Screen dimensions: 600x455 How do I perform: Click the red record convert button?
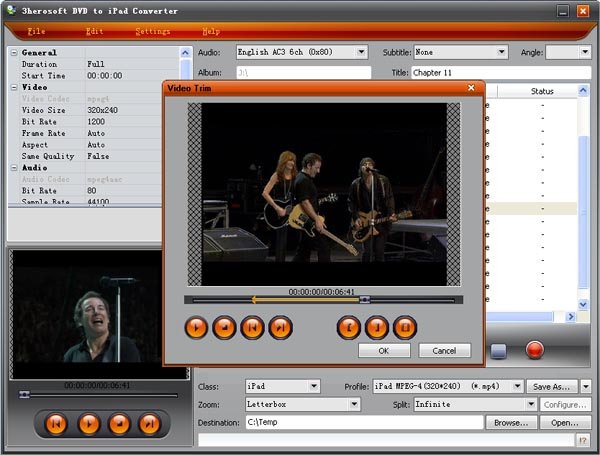[535, 350]
